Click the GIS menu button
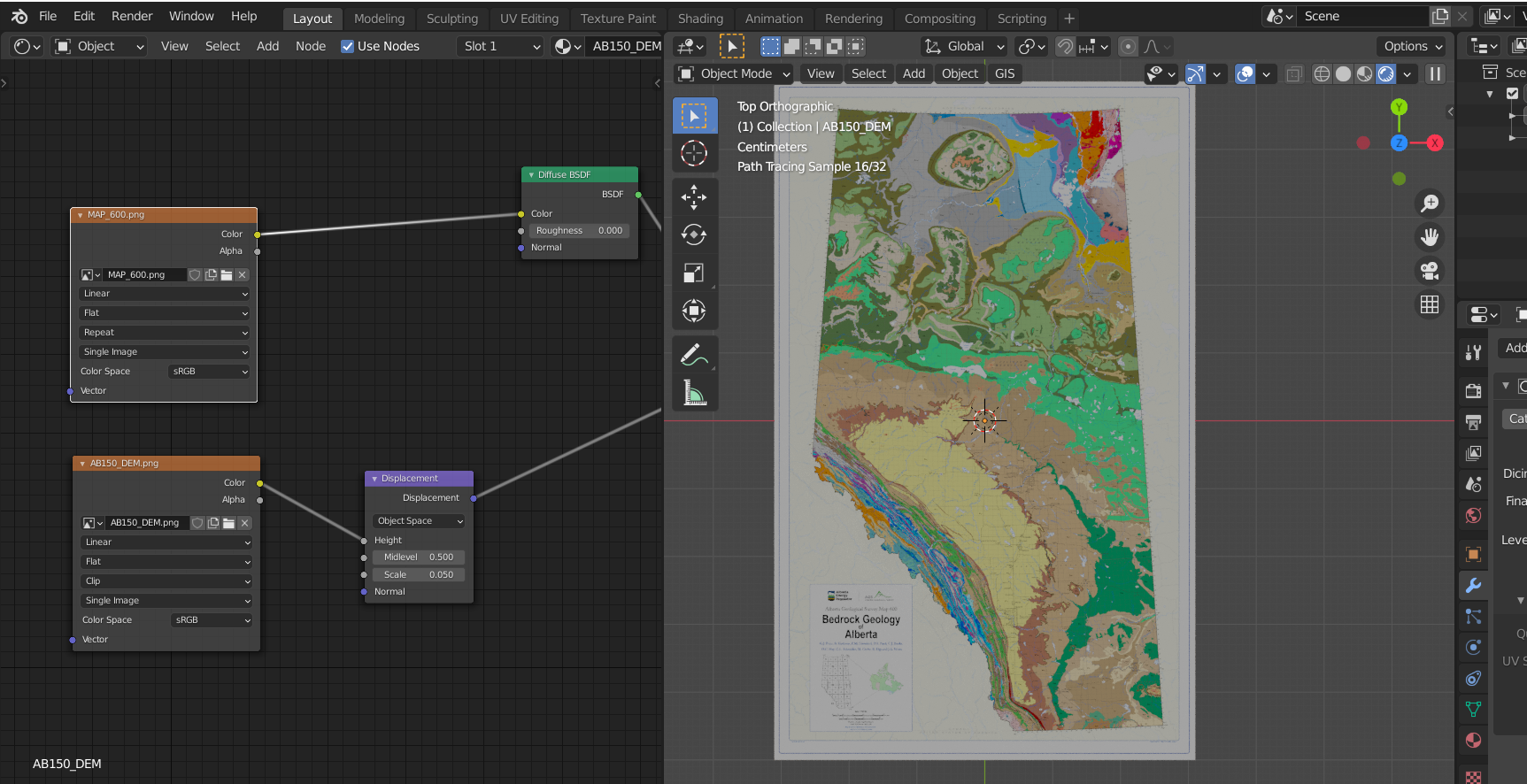The image size is (1527, 784). [1005, 73]
